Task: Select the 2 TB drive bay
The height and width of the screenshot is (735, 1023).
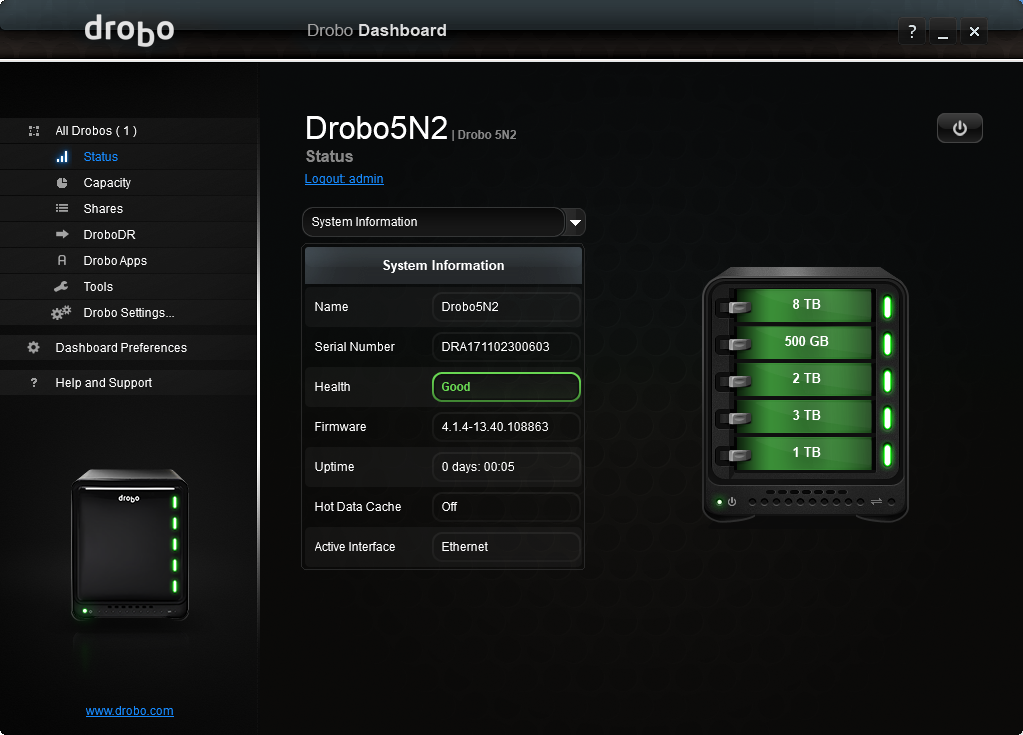Action: 806,378
